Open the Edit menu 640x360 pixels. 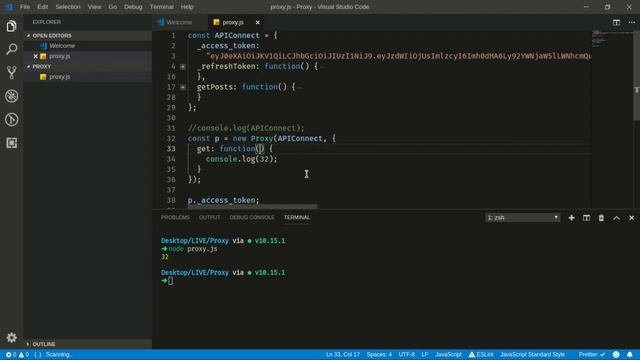coord(42,7)
